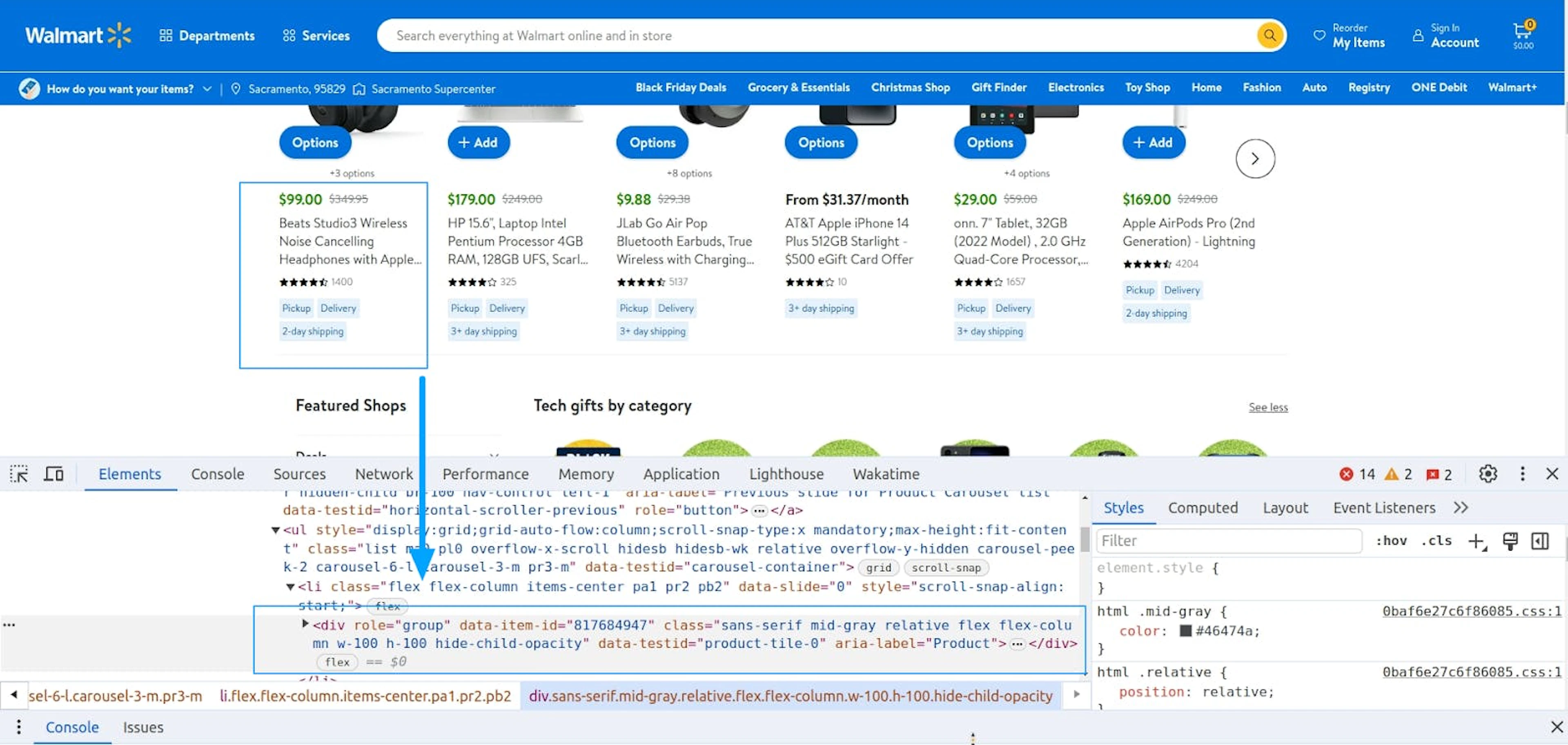Viewport: 1568px width, 745px height.
Task: Click the red errors count icon
Action: 1346,474
